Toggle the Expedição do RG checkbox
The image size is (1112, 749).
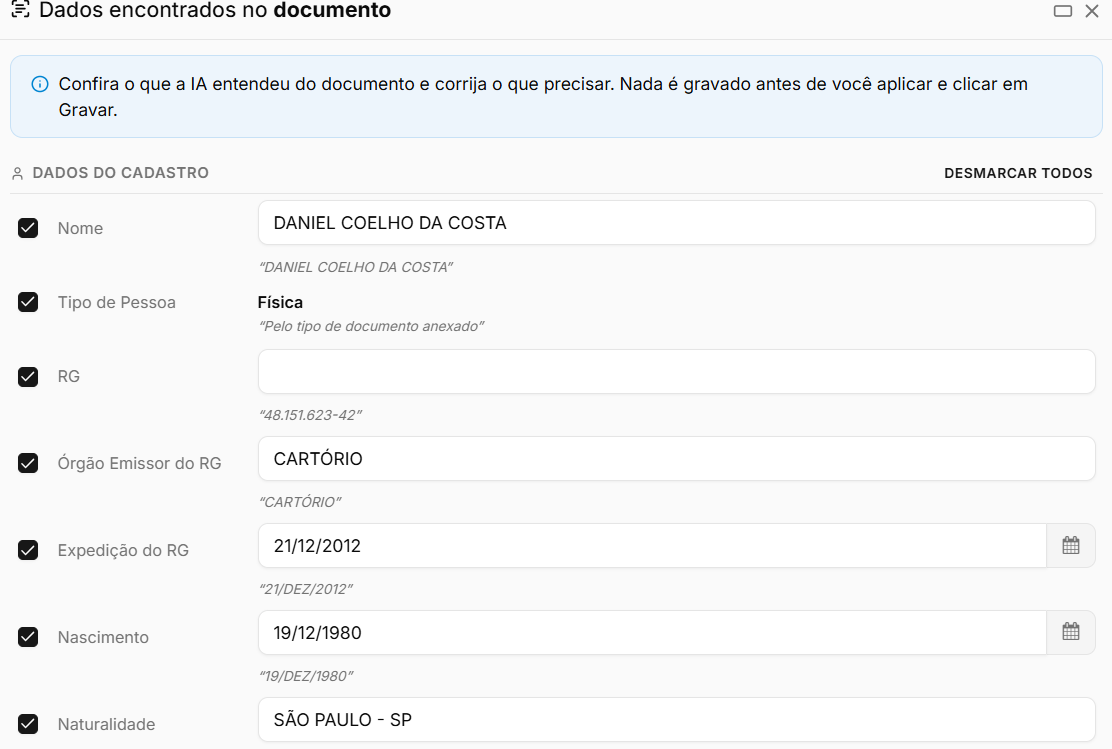click(x=28, y=550)
